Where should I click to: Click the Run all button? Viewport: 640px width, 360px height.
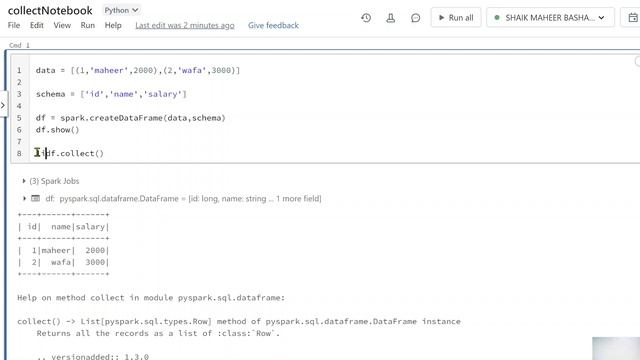point(456,18)
